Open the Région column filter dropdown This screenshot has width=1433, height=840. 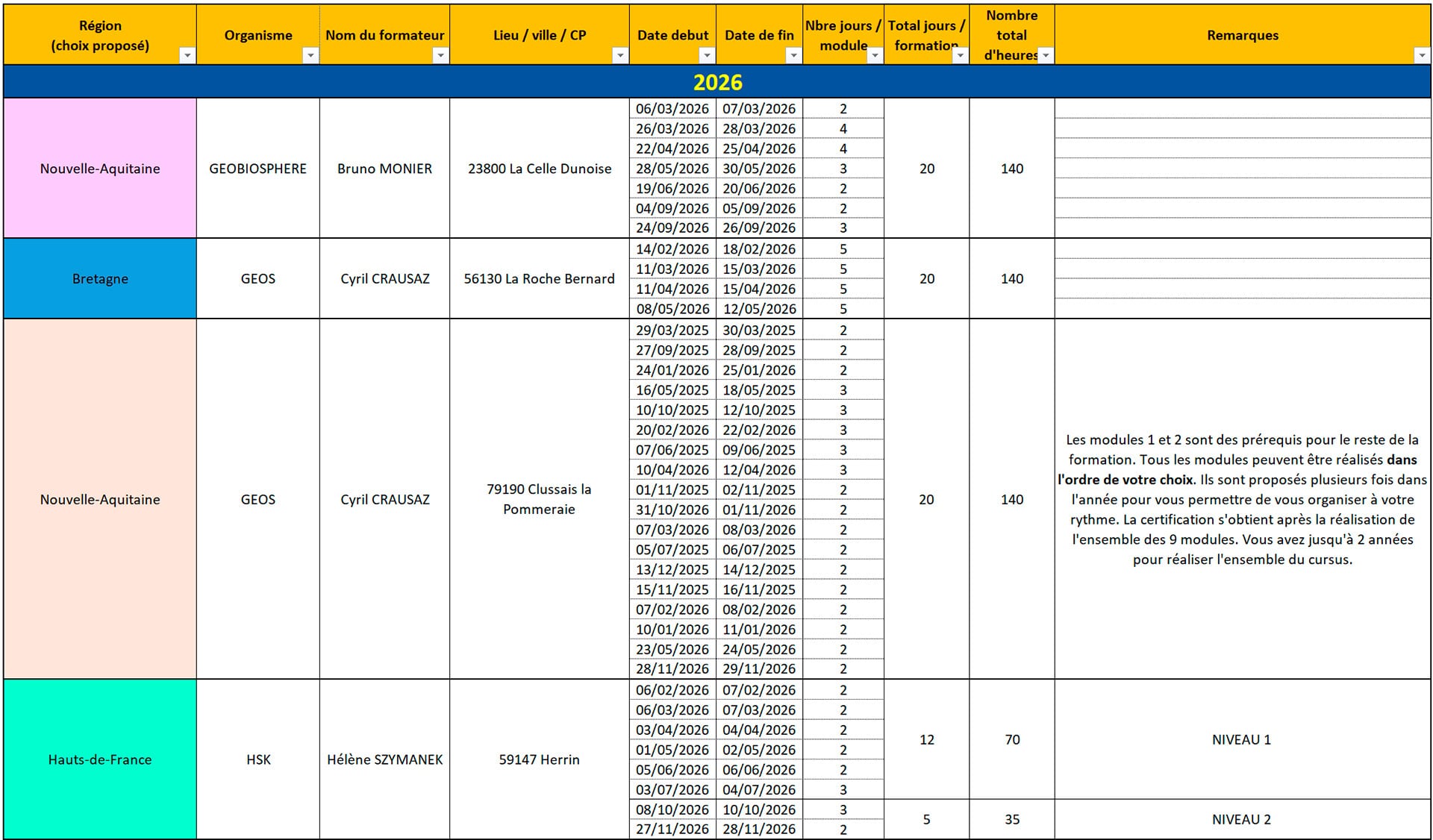point(187,55)
